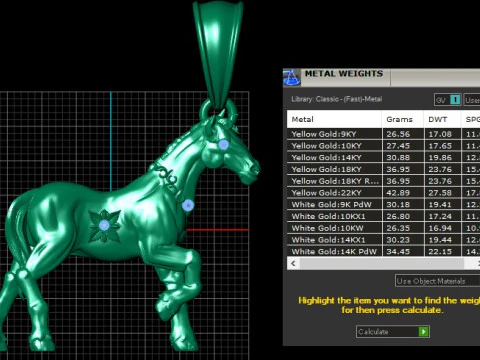Image resolution: width=480 pixels, height=360 pixels.
Task: Click inside the Calculate button label
Action: tap(373, 332)
